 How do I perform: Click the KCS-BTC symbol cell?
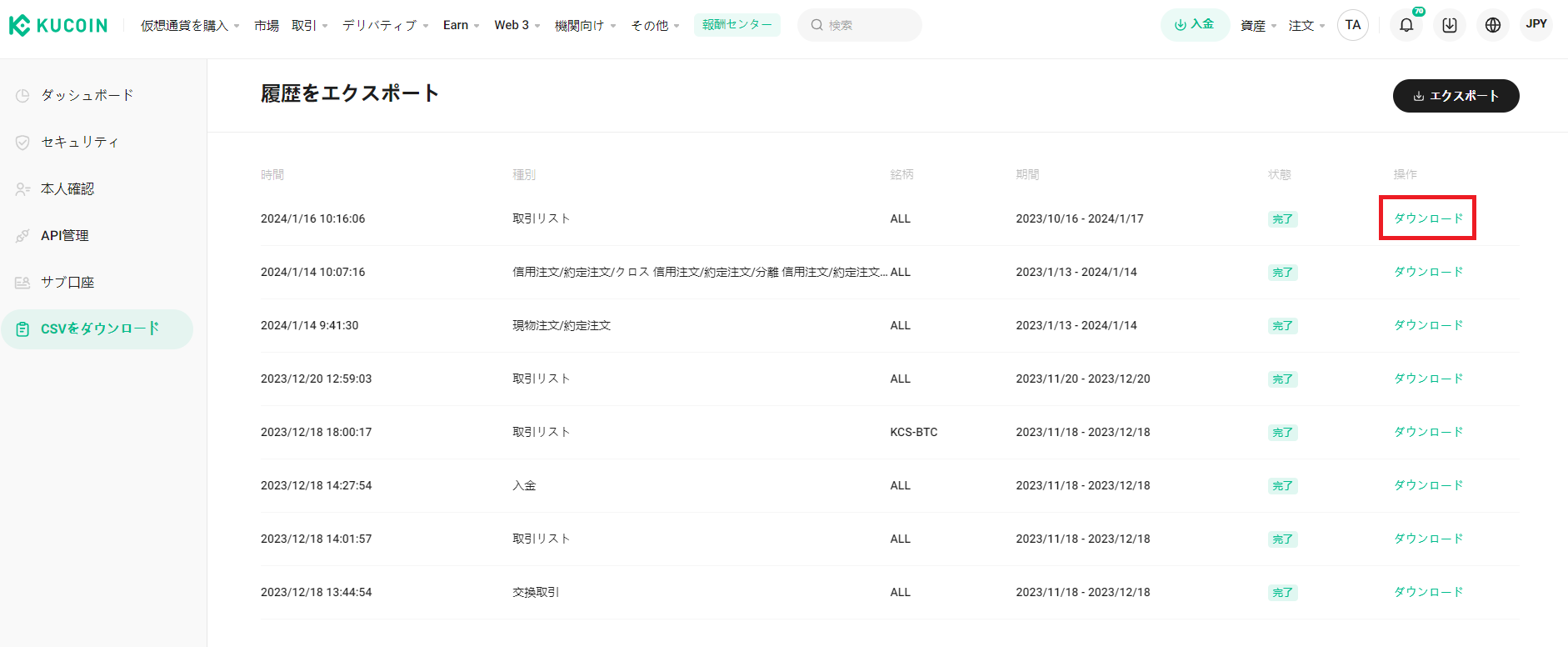(x=914, y=432)
